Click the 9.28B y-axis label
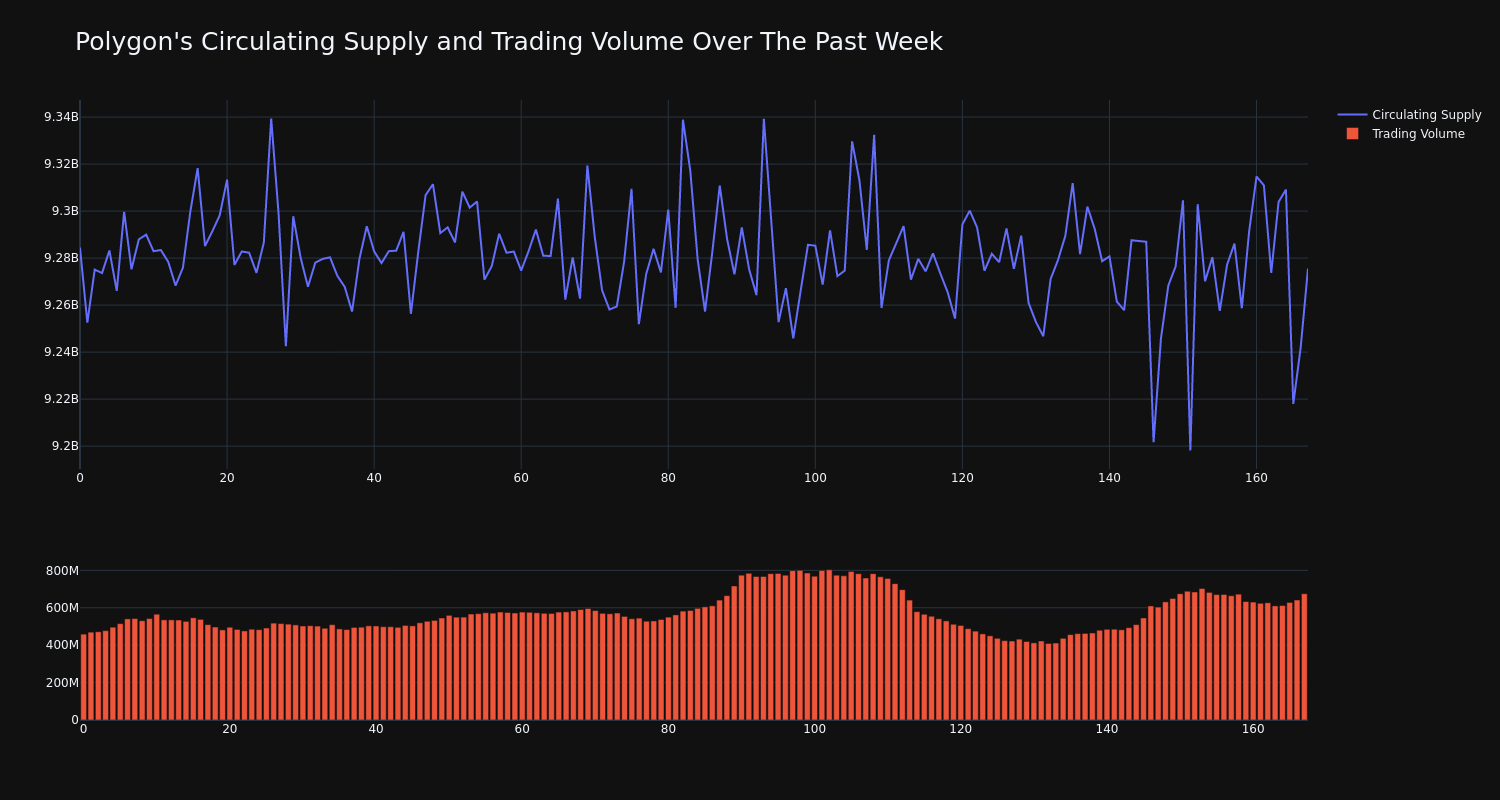Image resolution: width=1500 pixels, height=800 pixels. point(61,258)
